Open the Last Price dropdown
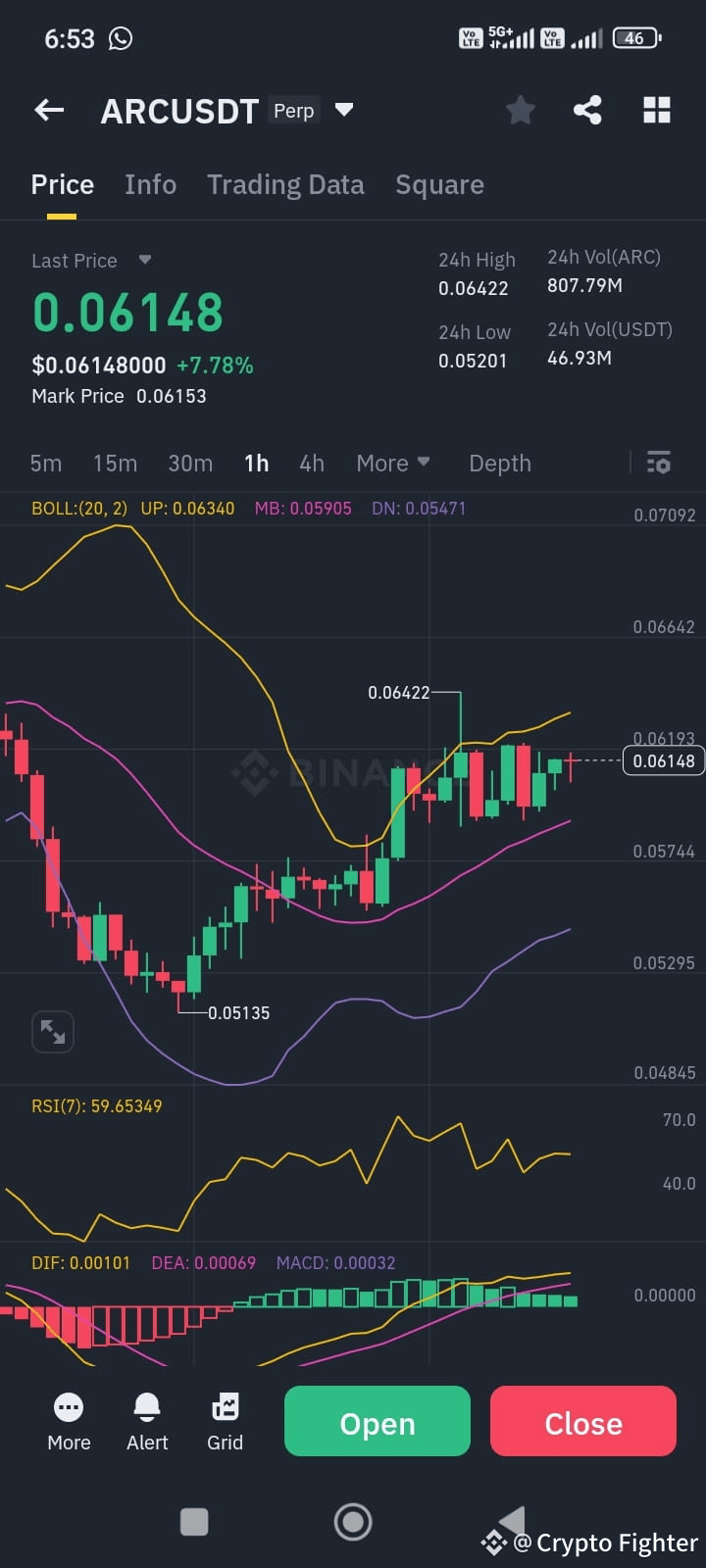Viewport: 706px width, 1568px height. click(x=93, y=260)
